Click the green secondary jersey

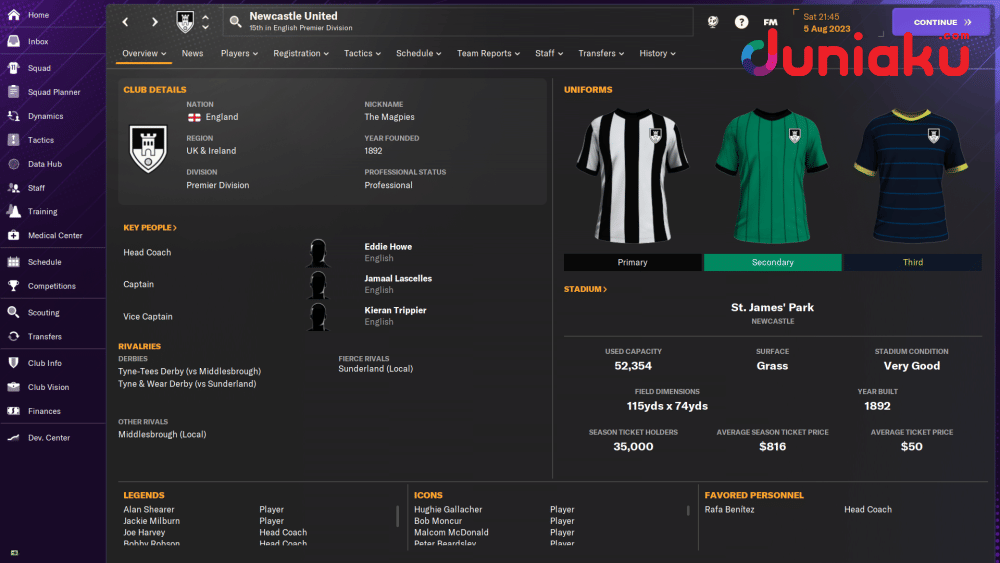tap(772, 176)
